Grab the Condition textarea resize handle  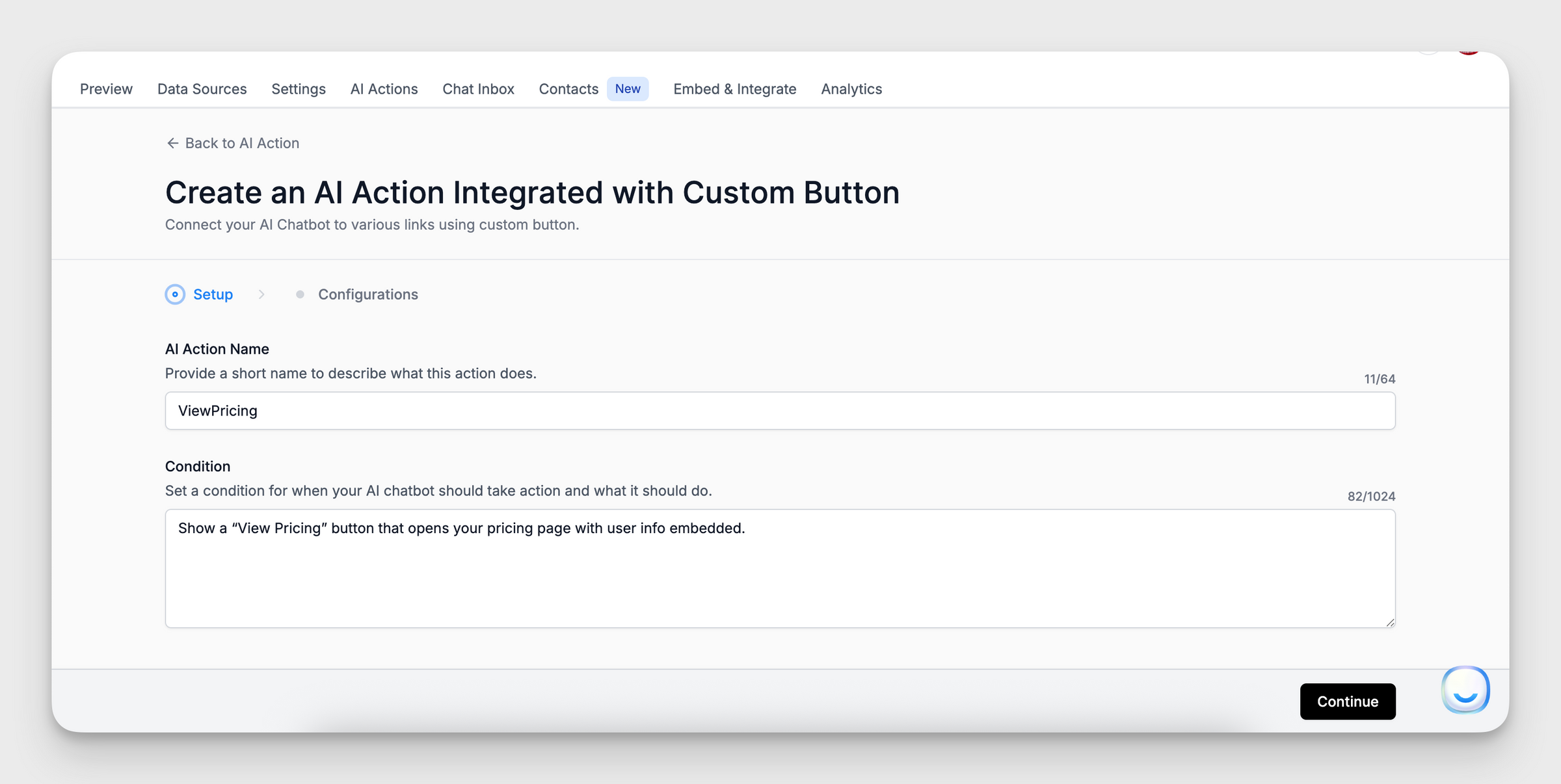click(1390, 622)
